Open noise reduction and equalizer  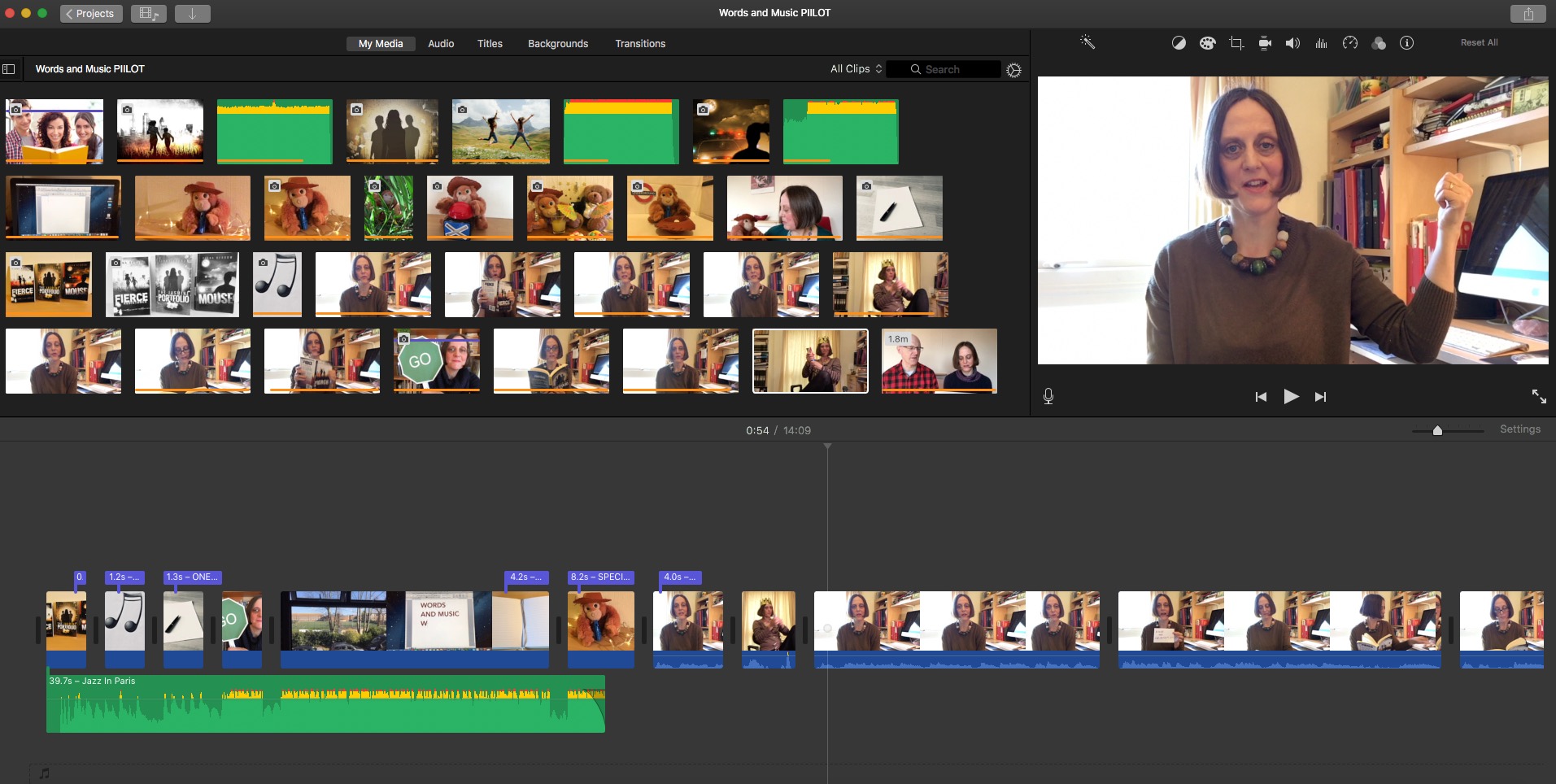1321,43
